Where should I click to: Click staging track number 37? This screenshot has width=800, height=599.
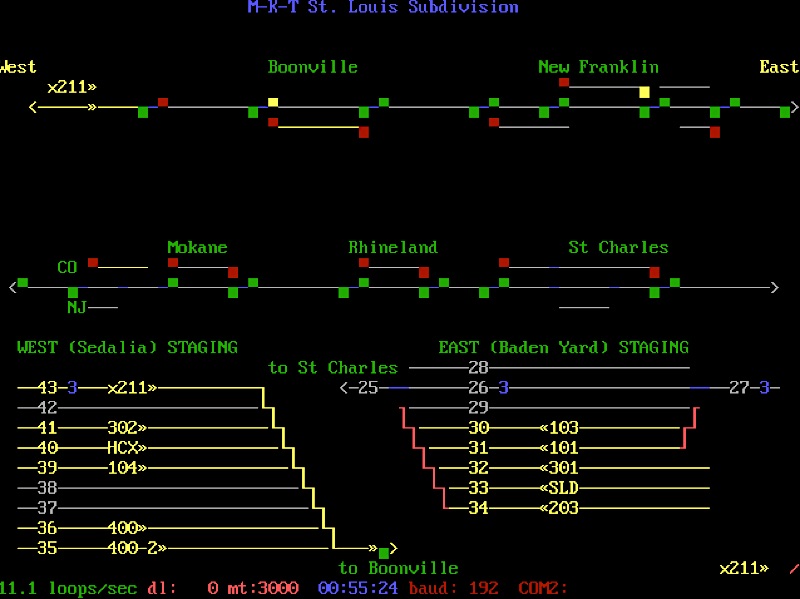click(47, 508)
